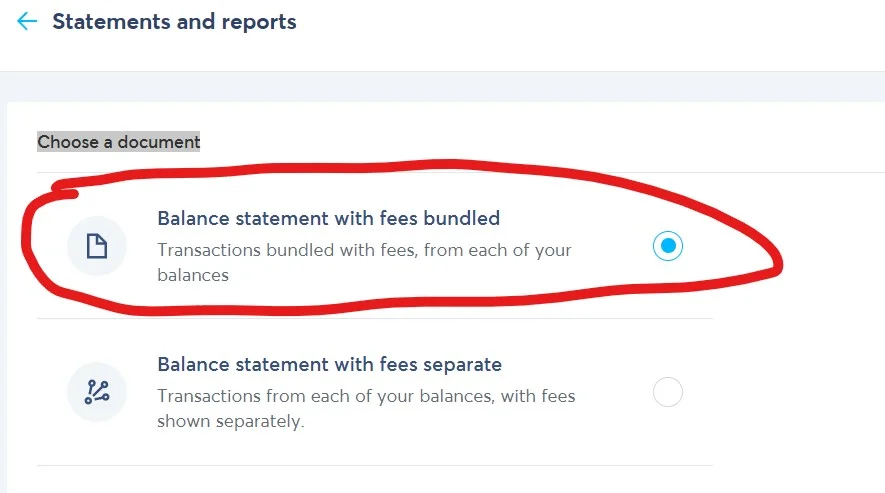Click the word 'balances' under the bundled option

pyautogui.click(x=193, y=275)
